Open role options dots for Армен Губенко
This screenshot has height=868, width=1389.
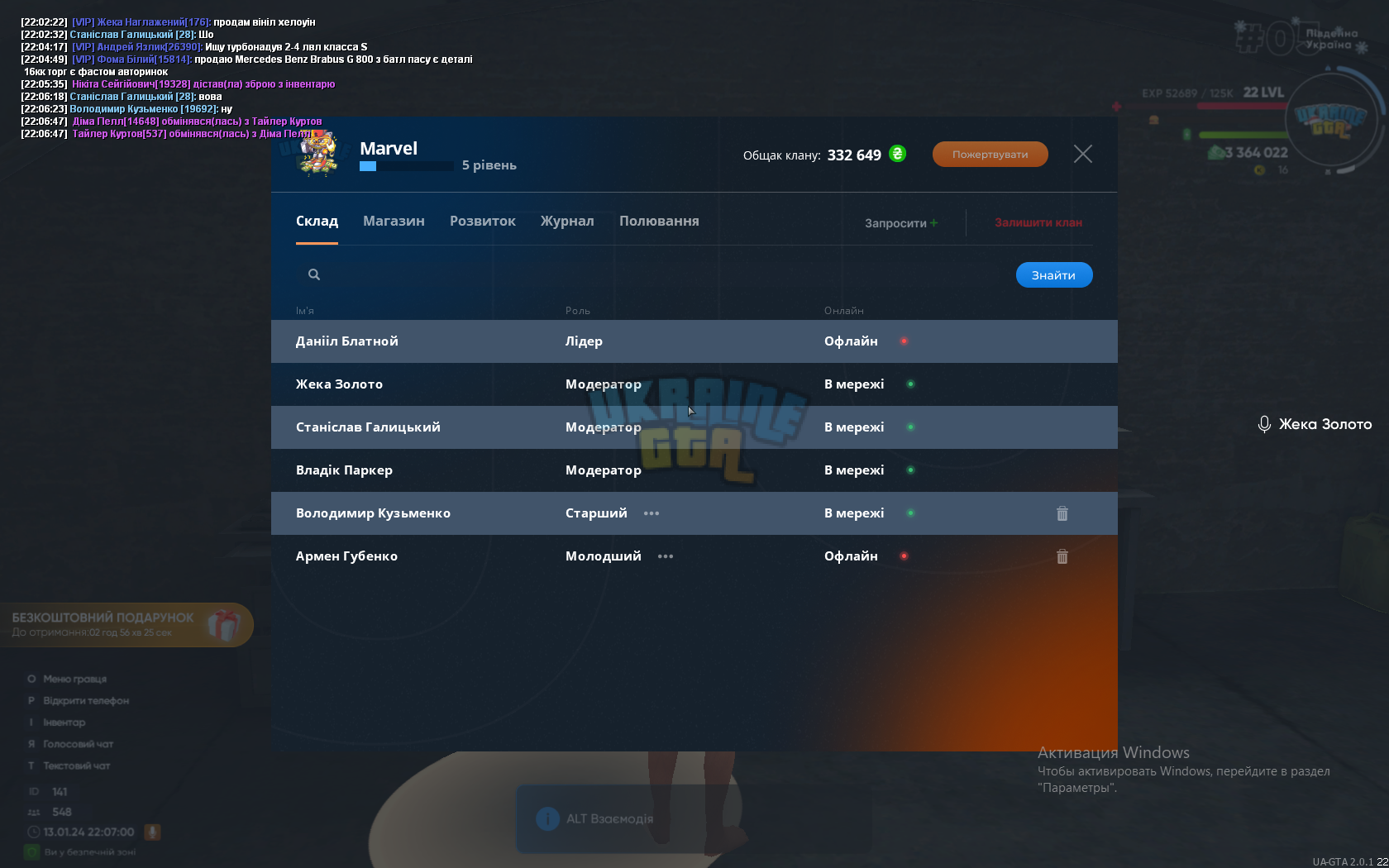coord(666,556)
